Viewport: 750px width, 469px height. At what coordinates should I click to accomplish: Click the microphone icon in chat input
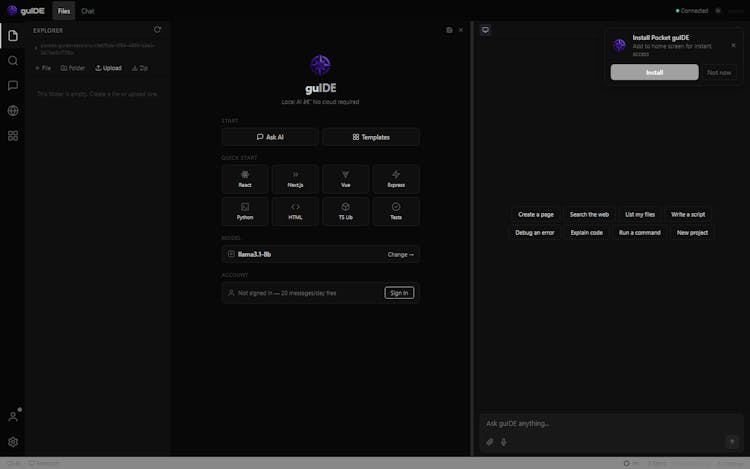(x=504, y=442)
